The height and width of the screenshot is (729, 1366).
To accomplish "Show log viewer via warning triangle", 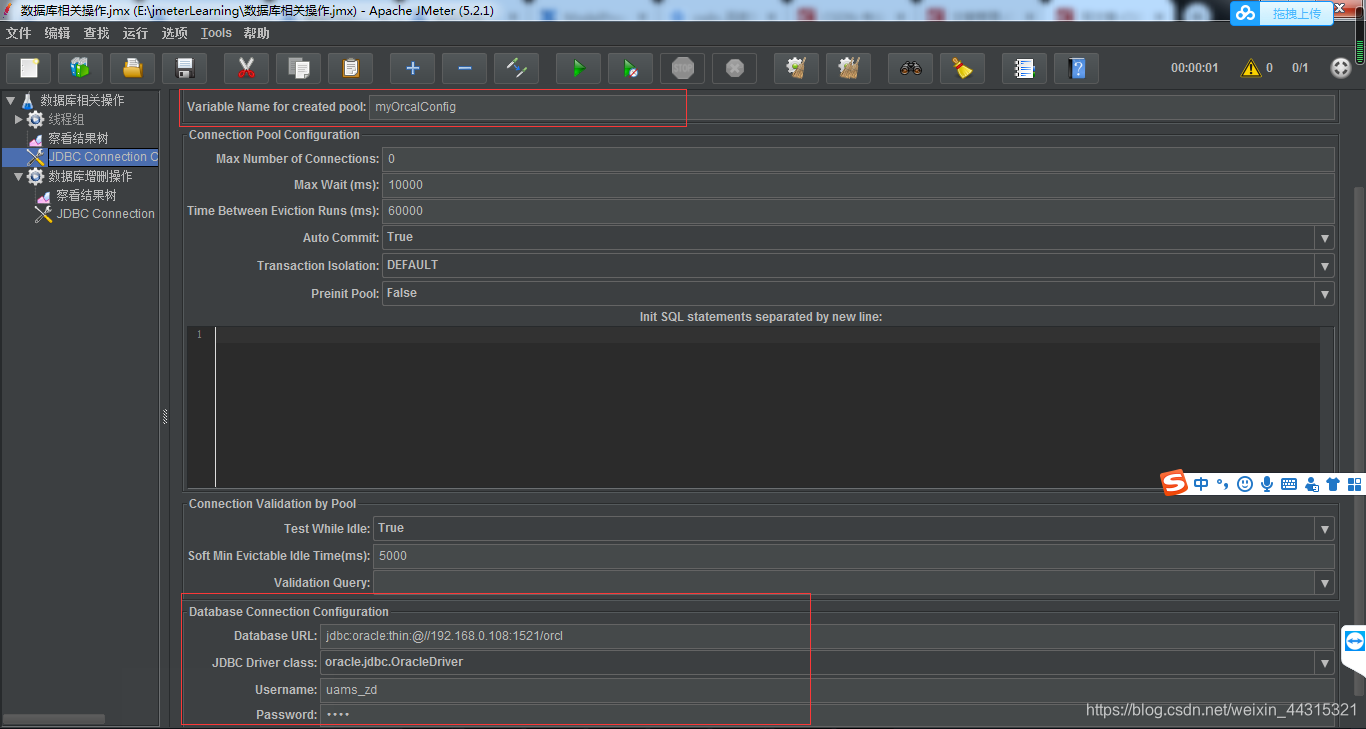I will 1251,68.
